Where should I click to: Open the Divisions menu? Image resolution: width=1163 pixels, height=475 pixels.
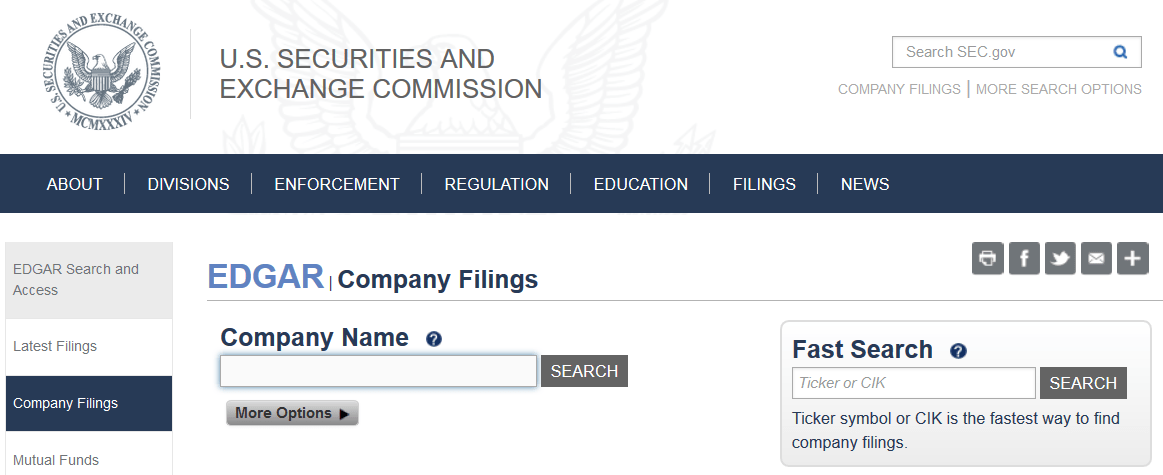[x=188, y=184]
